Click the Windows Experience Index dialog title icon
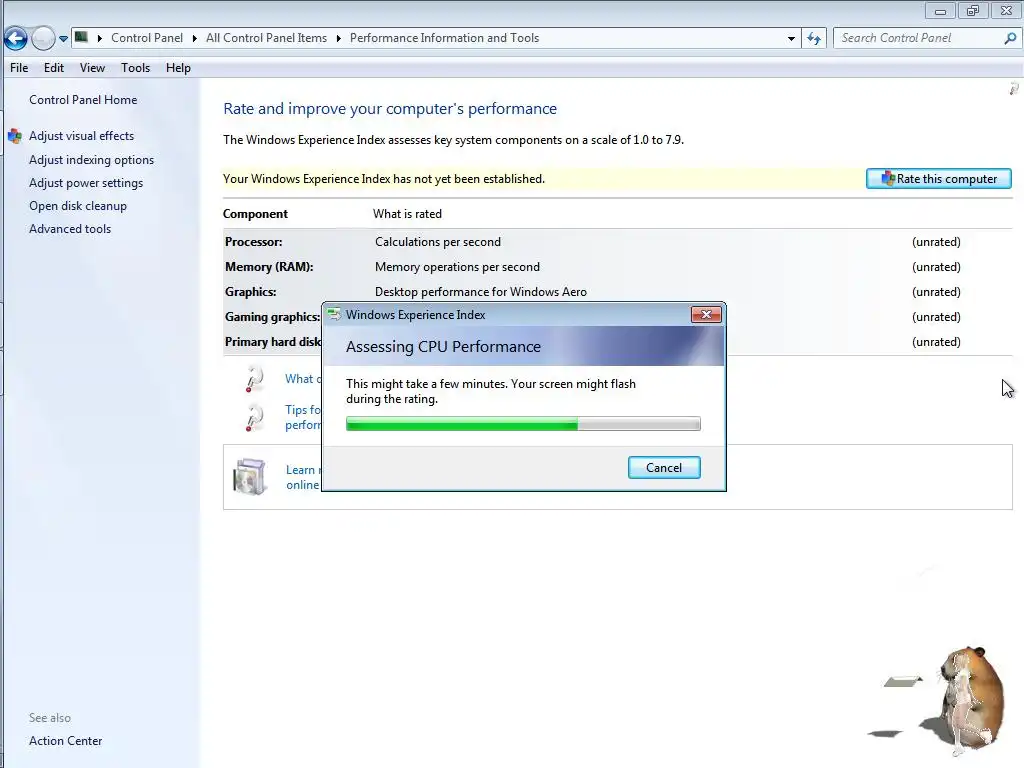This screenshot has height=768, width=1024. (x=334, y=315)
